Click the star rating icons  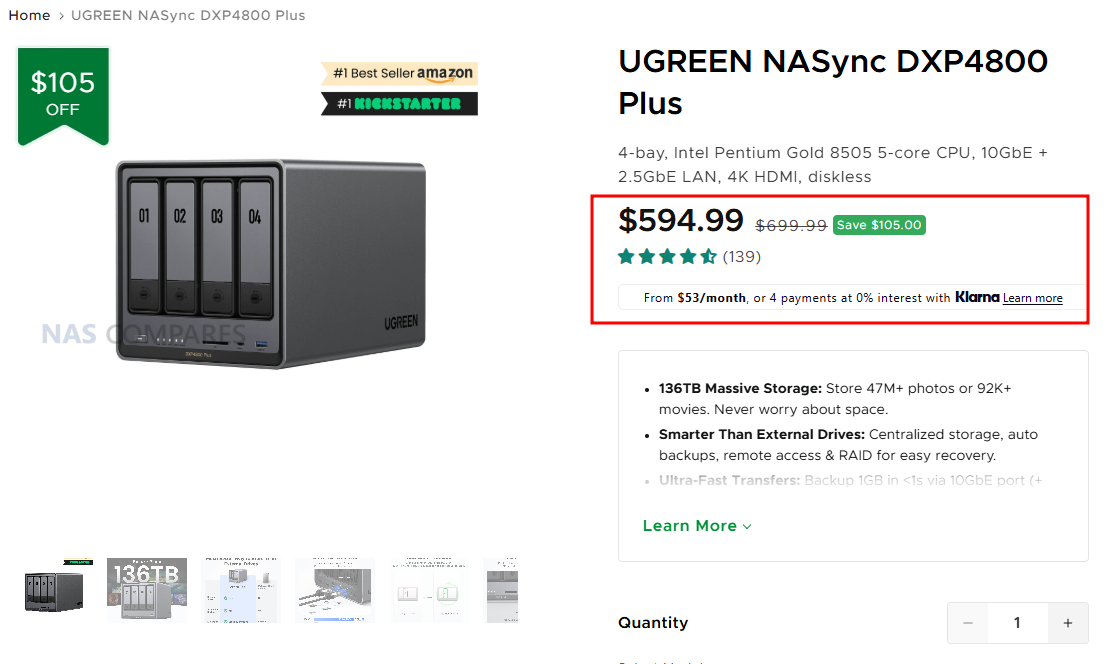(x=667, y=257)
